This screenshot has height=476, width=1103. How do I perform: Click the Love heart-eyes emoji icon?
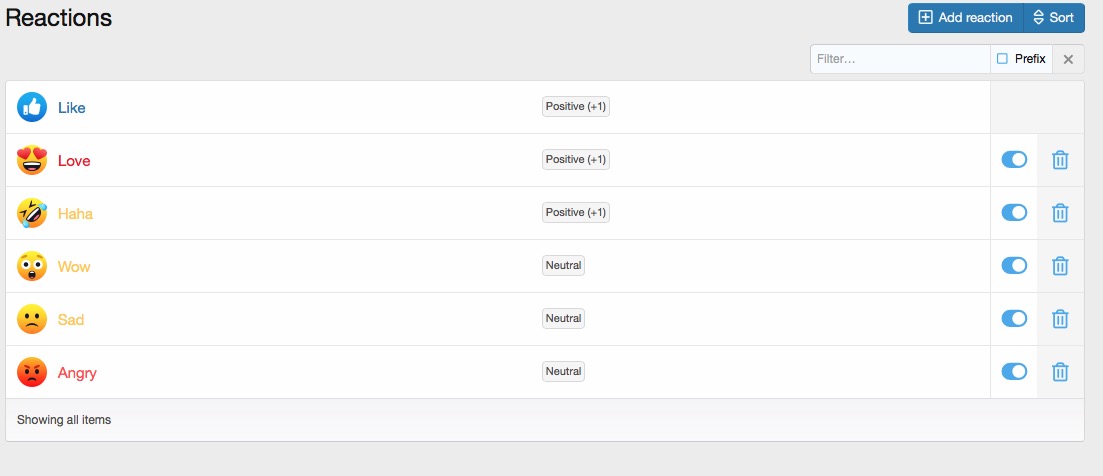click(x=32, y=160)
